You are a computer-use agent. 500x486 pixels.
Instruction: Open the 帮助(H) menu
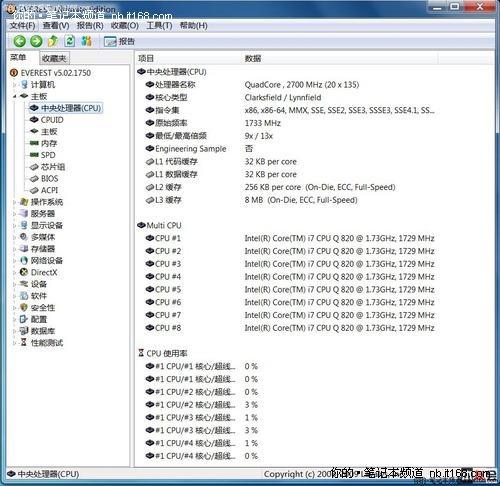(x=194, y=26)
